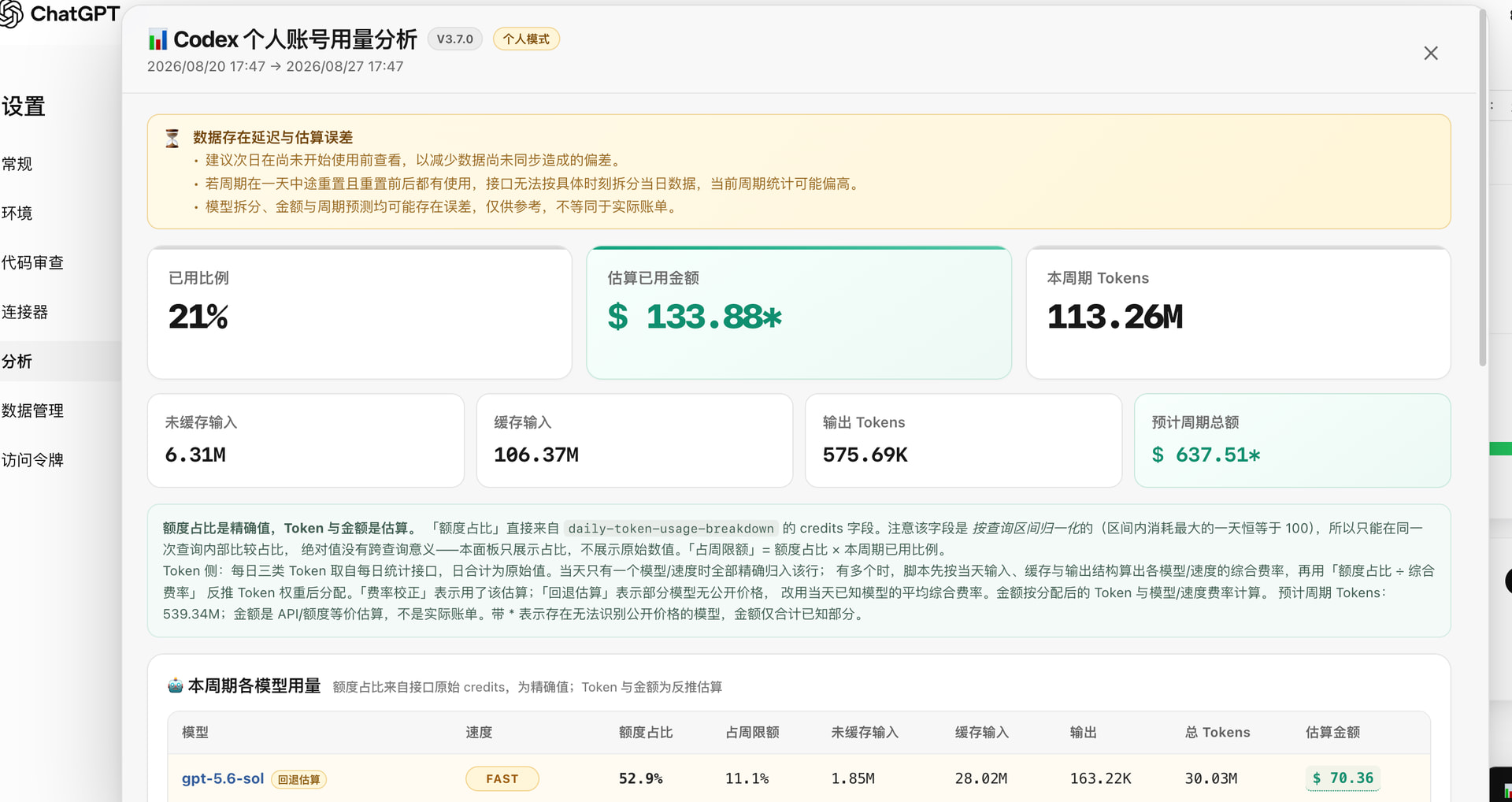Click the 52.9% quota share value
This screenshot has width=1512, height=802.
641,778
